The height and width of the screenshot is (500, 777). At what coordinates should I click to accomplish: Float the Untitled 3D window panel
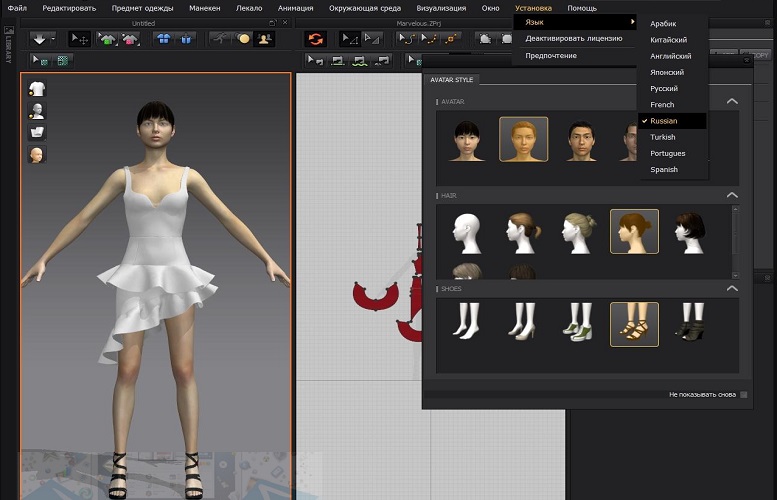(273, 23)
